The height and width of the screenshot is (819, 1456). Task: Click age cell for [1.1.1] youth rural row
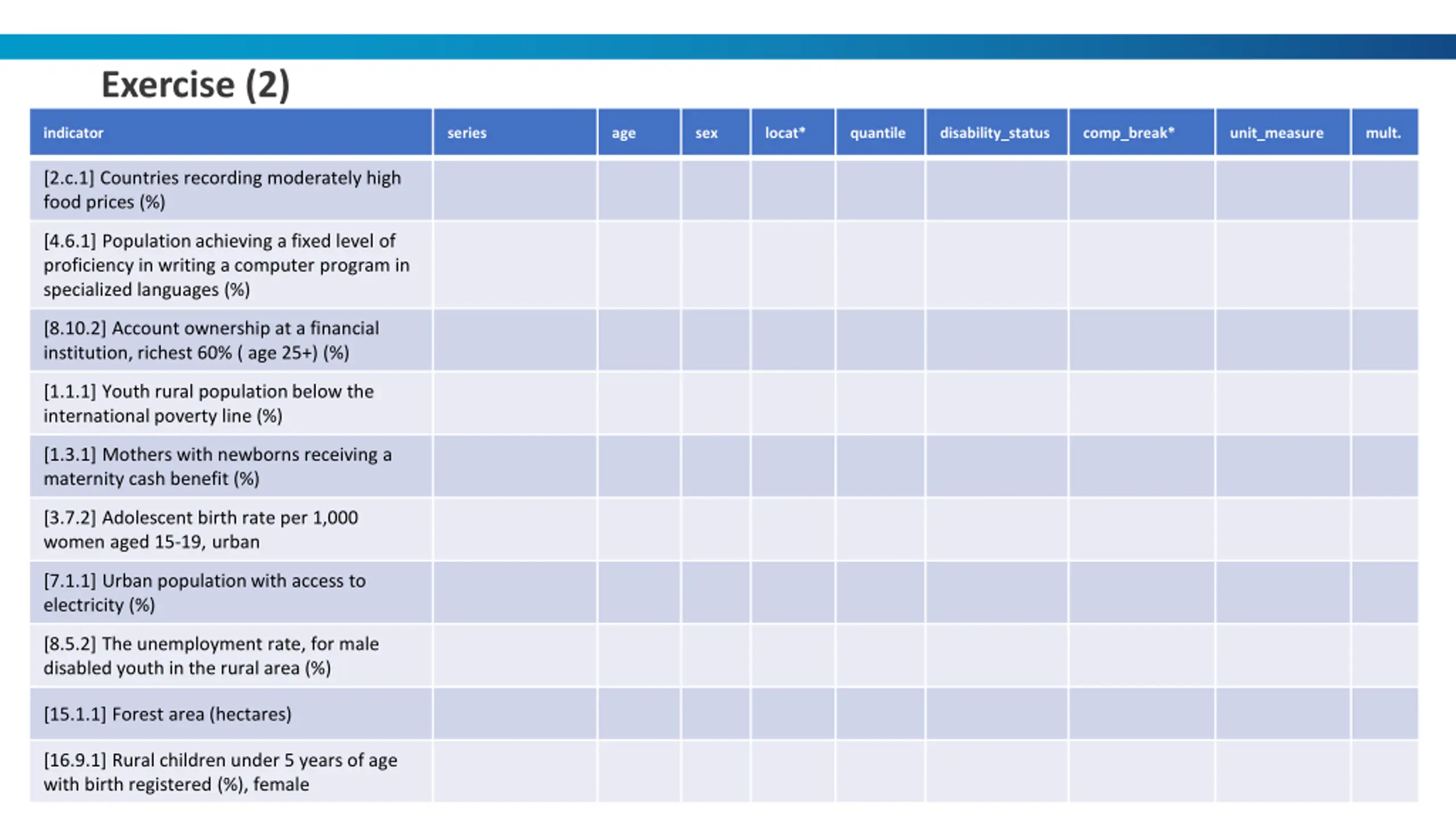point(639,403)
